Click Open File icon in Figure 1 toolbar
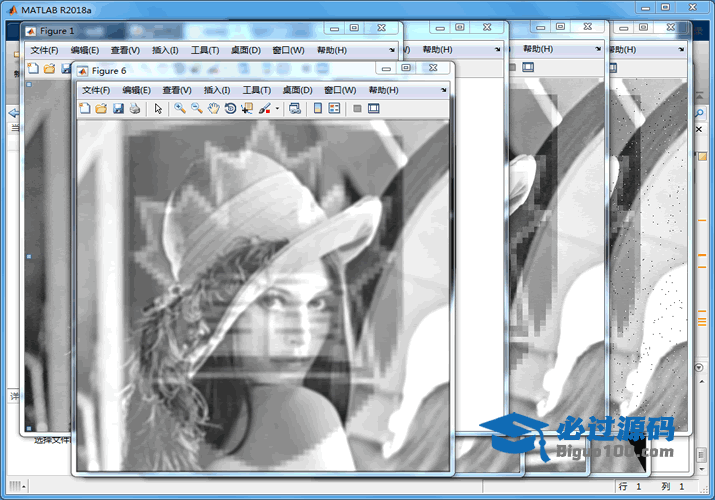 49,68
